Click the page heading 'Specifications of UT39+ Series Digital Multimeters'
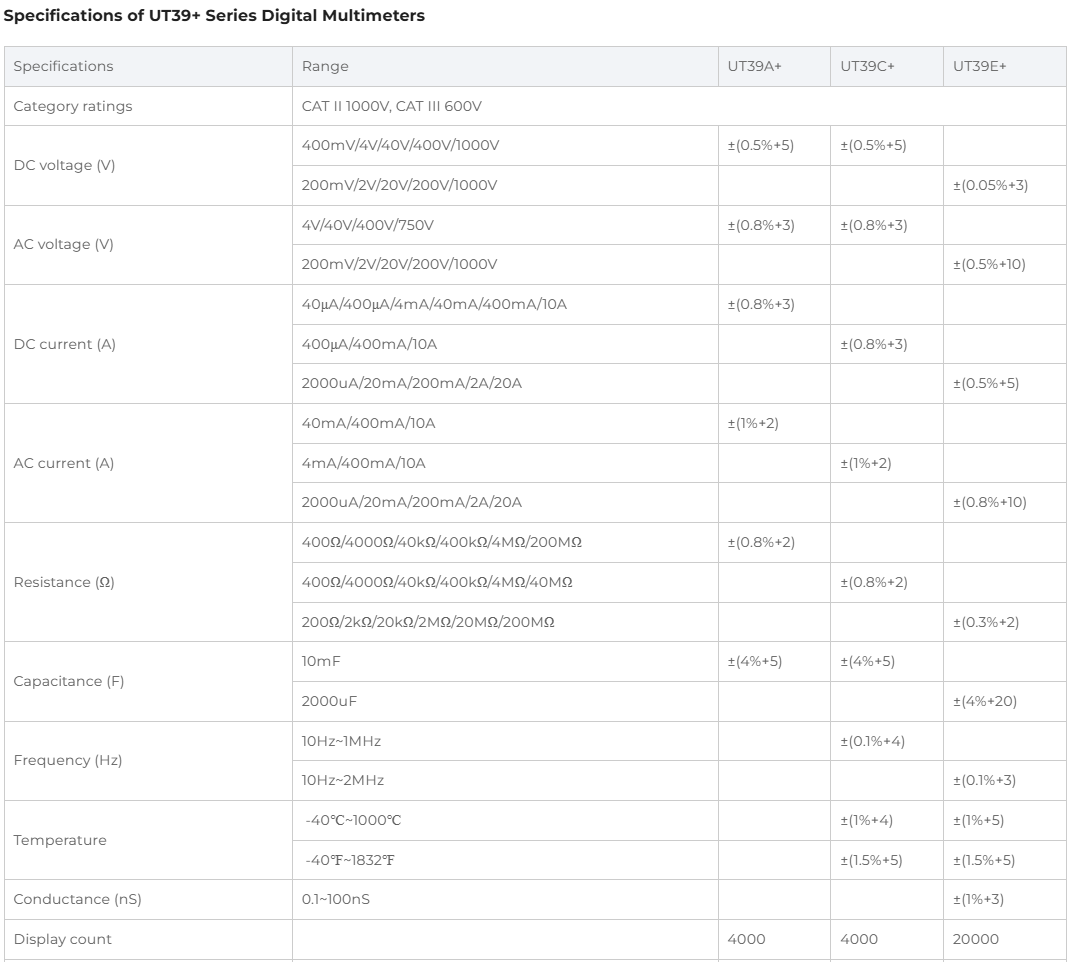Screen dimensions: 1070x962 click(x=214, y=16)
